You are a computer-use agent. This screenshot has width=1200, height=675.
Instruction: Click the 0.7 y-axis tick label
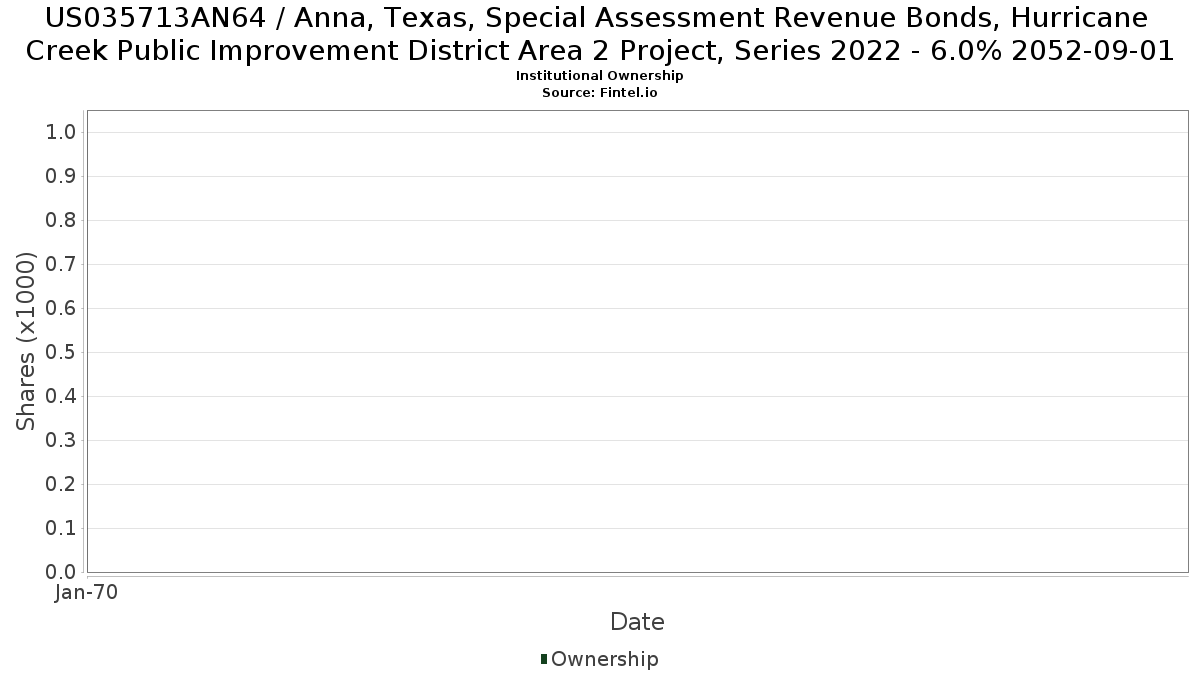[62, 265]
